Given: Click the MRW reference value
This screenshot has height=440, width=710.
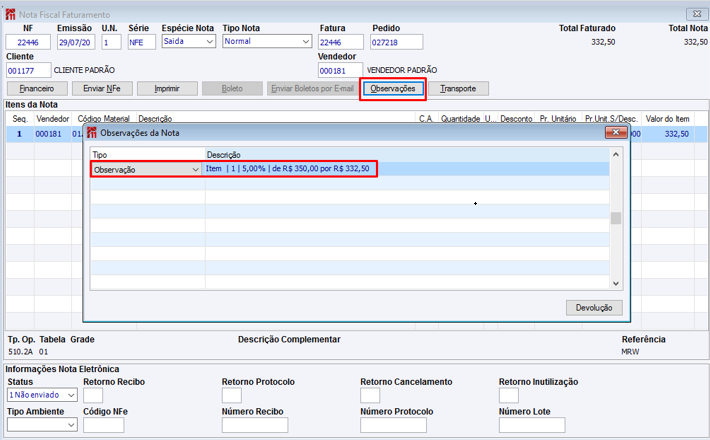Looking at the screenshot, I should (x=630, y=352).
